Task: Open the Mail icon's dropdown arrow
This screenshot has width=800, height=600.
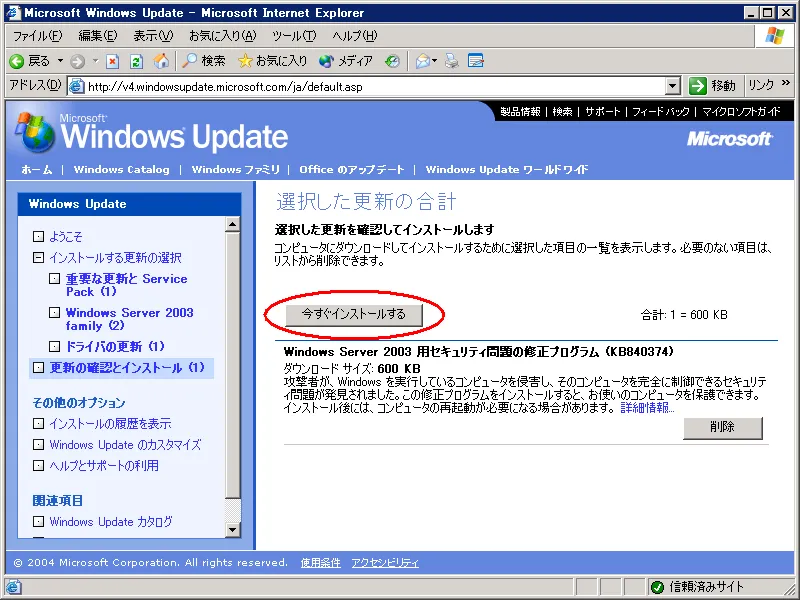Action: [x=436, y=61]
